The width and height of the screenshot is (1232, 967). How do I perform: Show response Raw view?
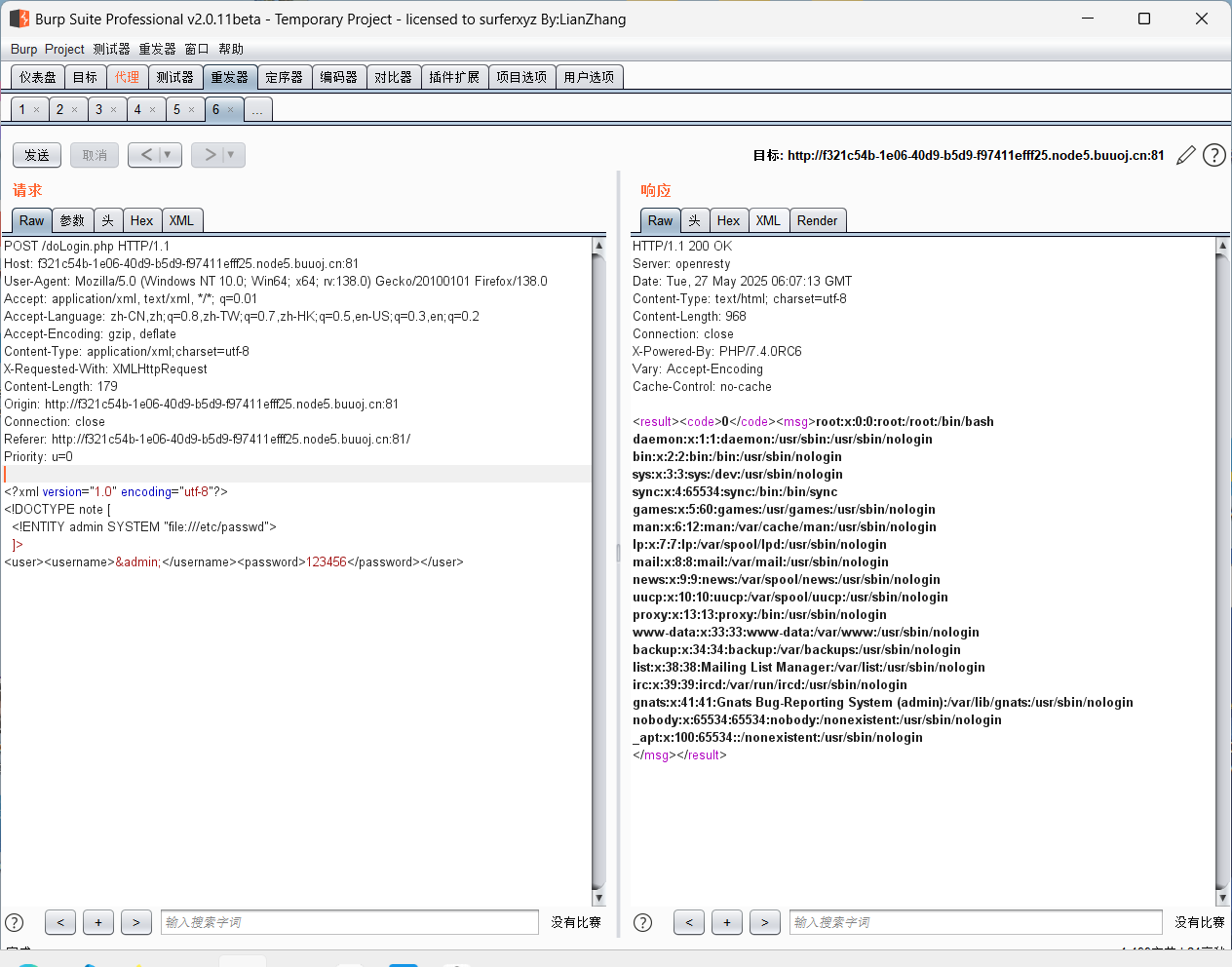pyautogui.click(x=661, y=220)
